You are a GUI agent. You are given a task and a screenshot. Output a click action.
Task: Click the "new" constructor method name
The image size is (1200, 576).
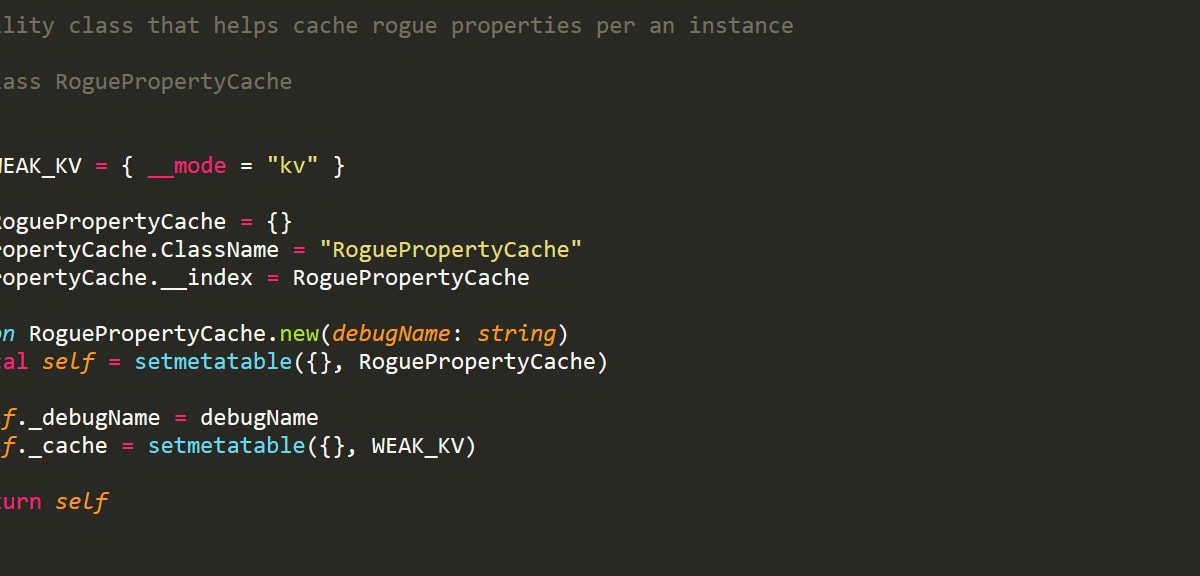[299, 333]
